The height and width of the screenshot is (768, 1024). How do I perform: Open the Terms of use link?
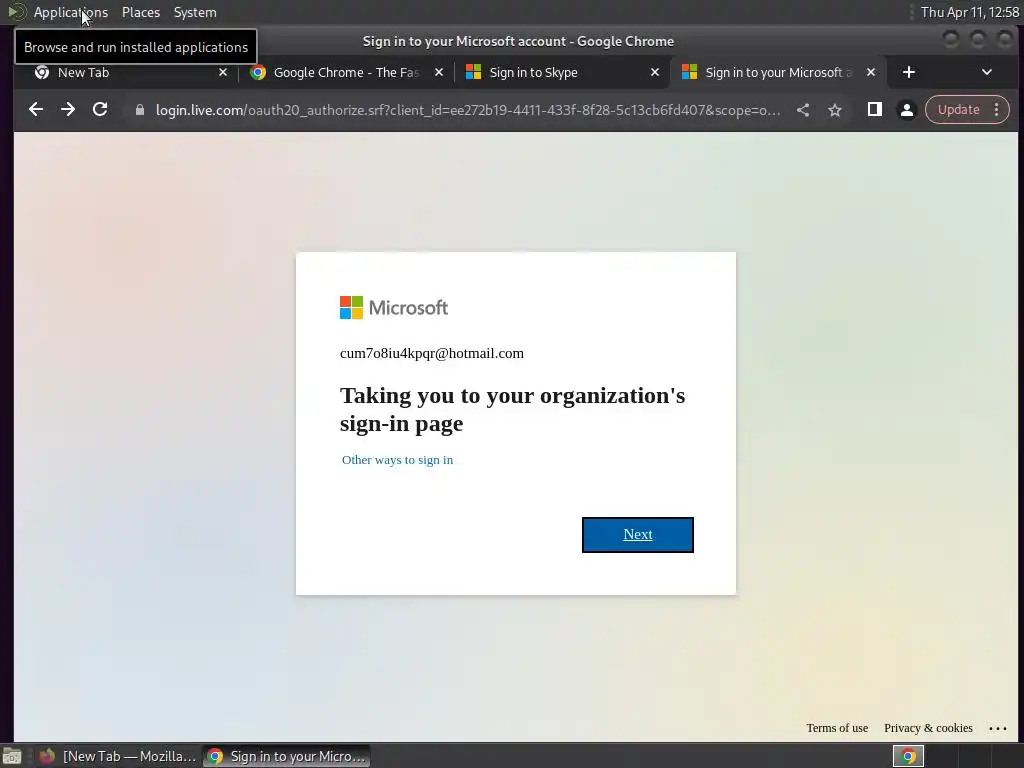[837, 728]
